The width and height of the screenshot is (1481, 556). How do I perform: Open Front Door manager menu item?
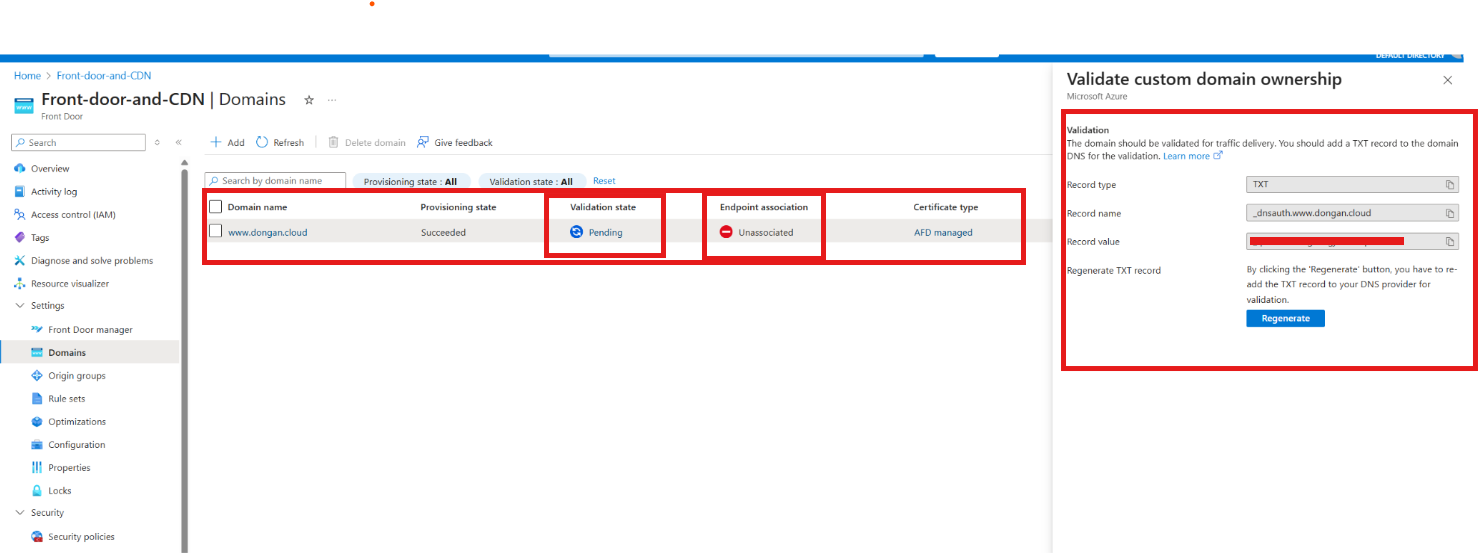click(90, 329)
